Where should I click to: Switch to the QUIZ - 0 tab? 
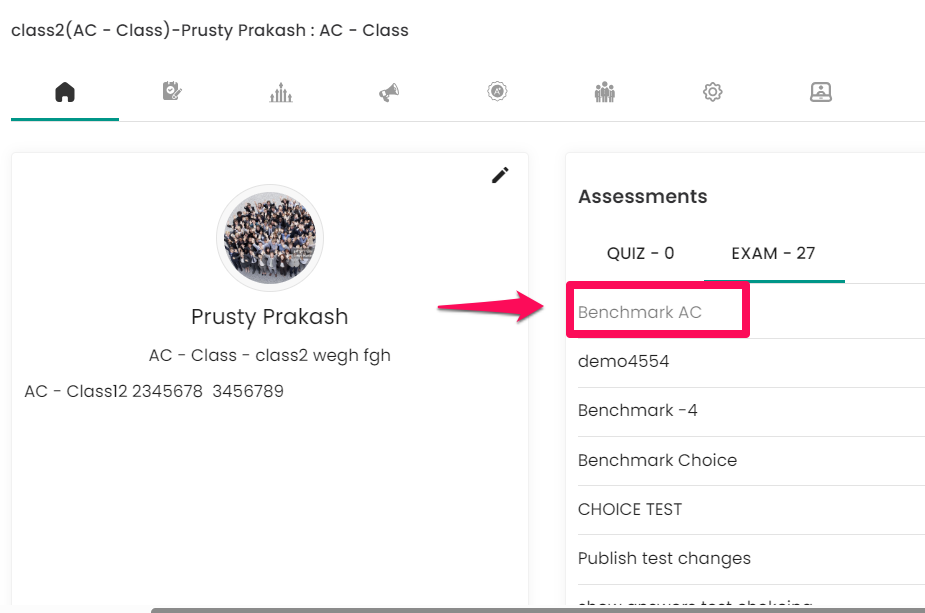[x=641, y=253]
